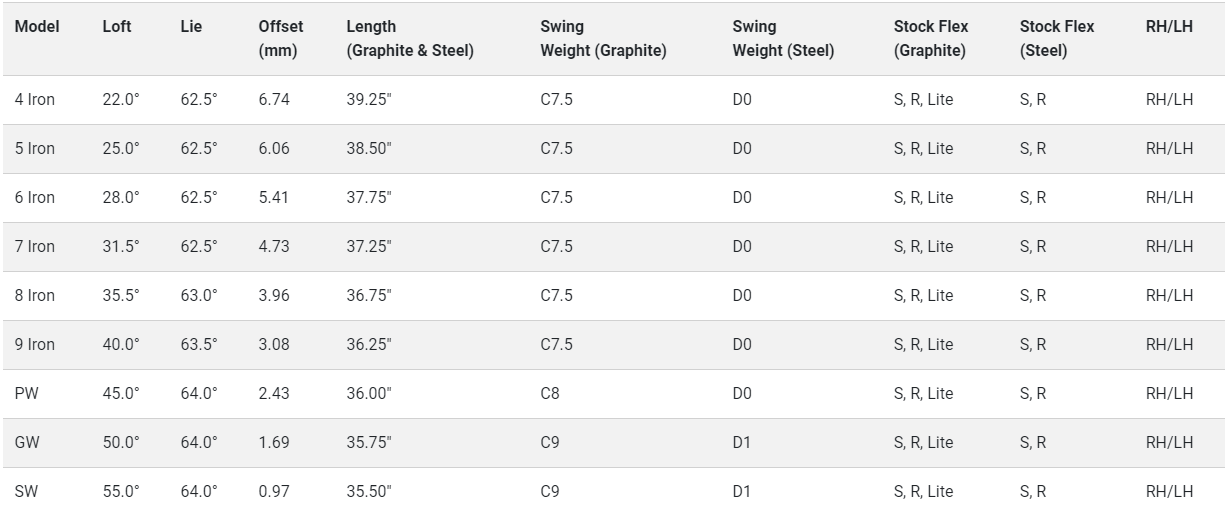Click the Swing Weight (Graphite) header
This screenshot has width=1225, height=516.
[x=603, y=38]
